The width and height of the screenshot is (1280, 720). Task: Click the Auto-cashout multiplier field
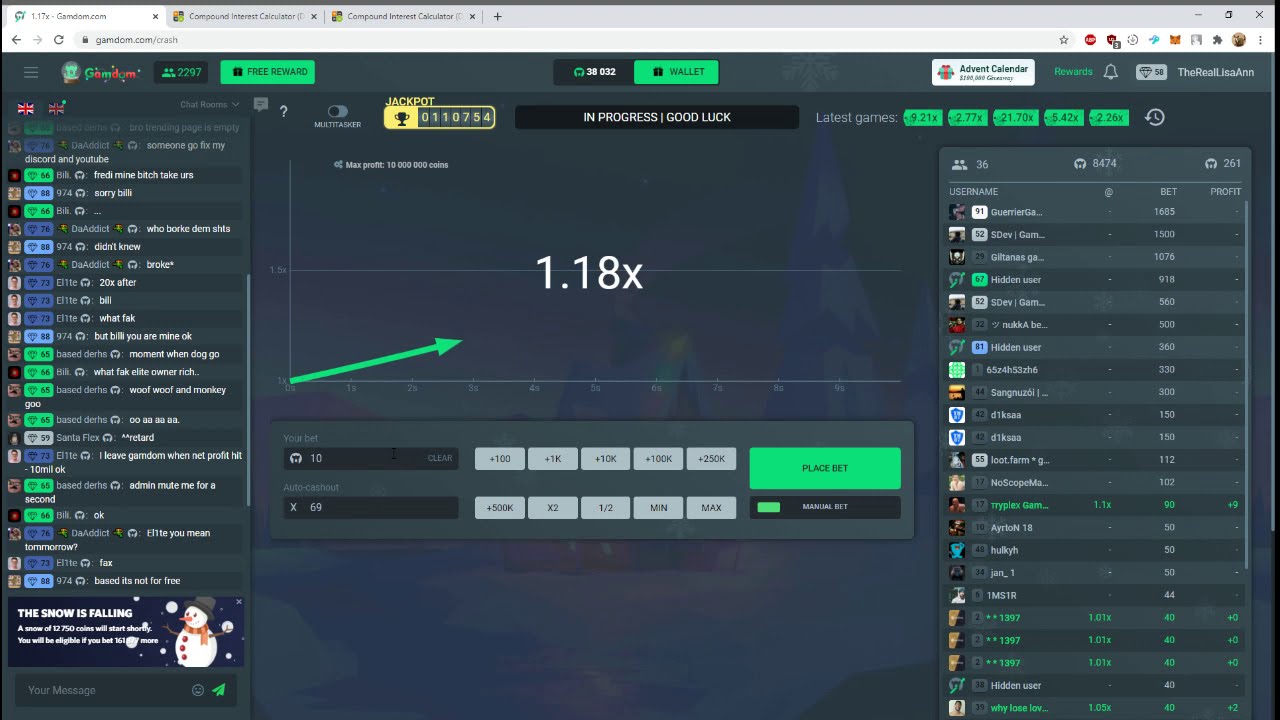click(370, 507)
